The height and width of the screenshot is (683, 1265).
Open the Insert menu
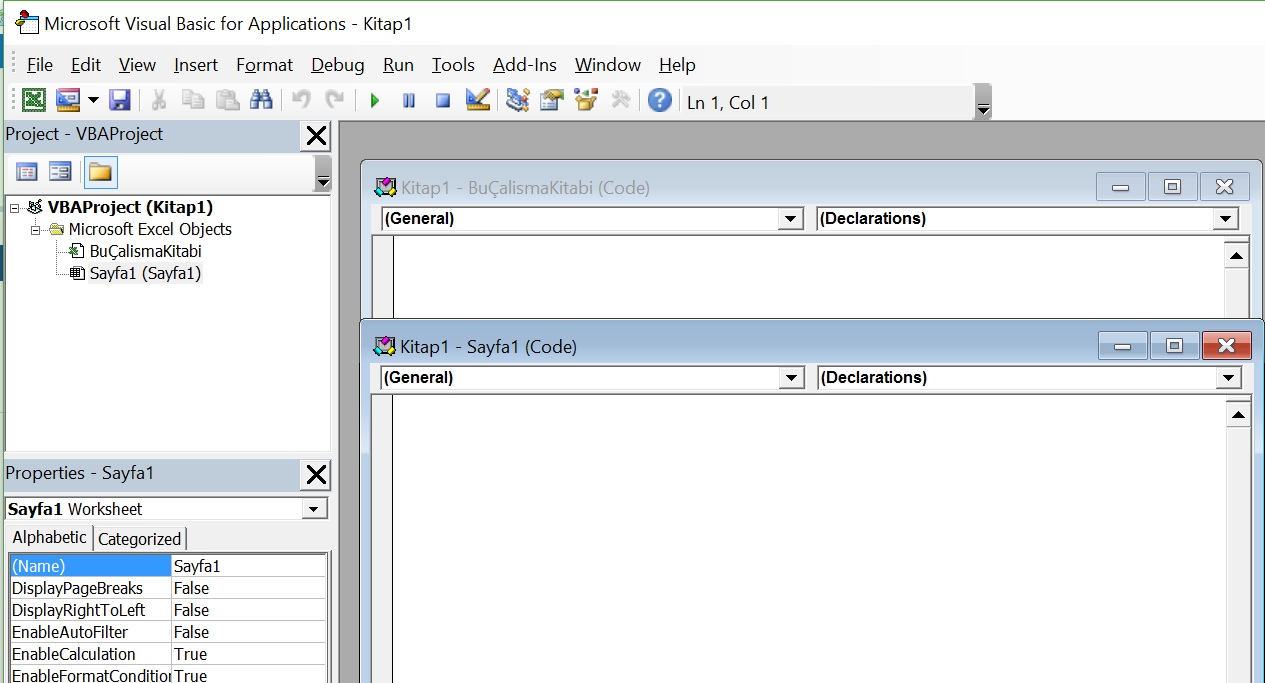(196, 65)
